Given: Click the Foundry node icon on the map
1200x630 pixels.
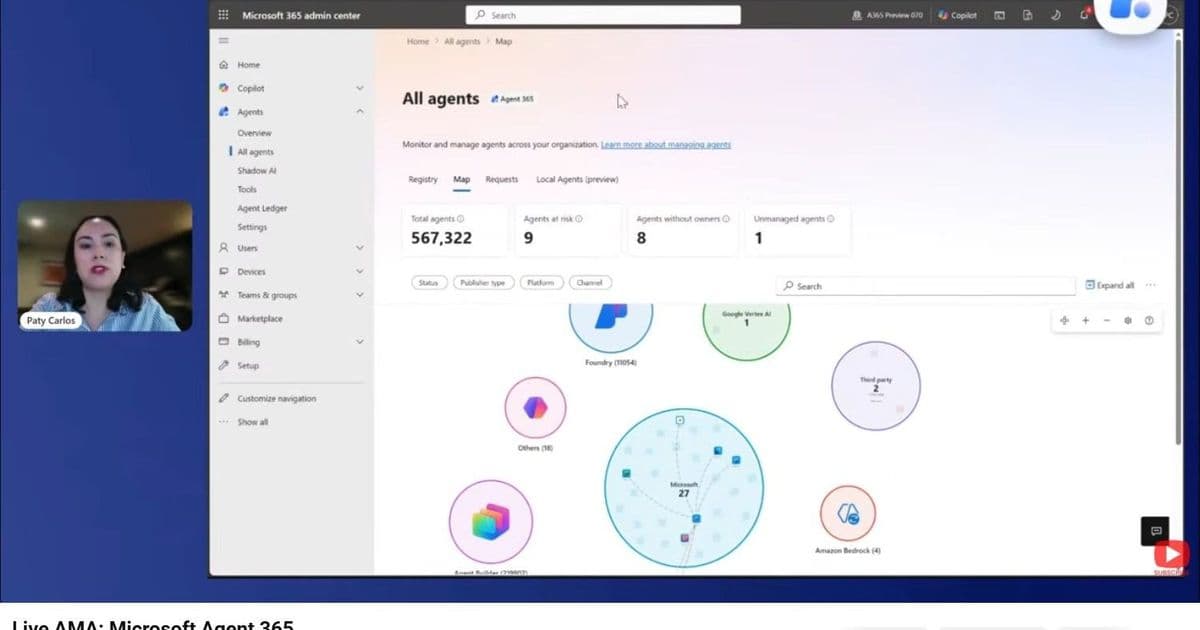Looking at the screenshot, I should [610, 318].
